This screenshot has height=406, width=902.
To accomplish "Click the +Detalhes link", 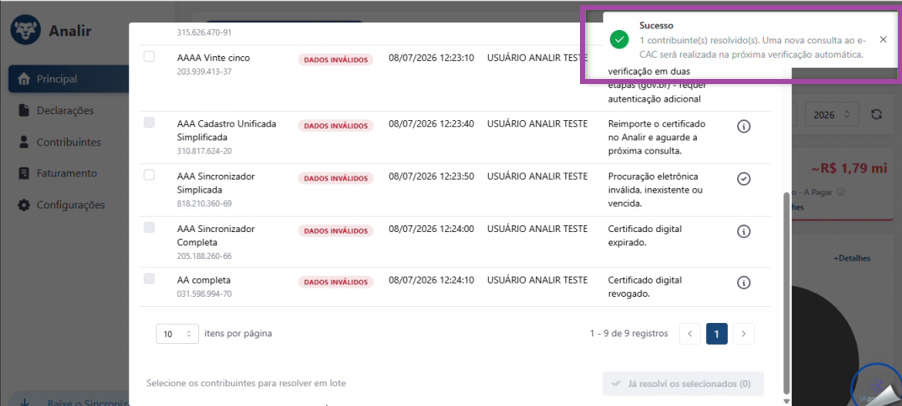I will (852, 258).
